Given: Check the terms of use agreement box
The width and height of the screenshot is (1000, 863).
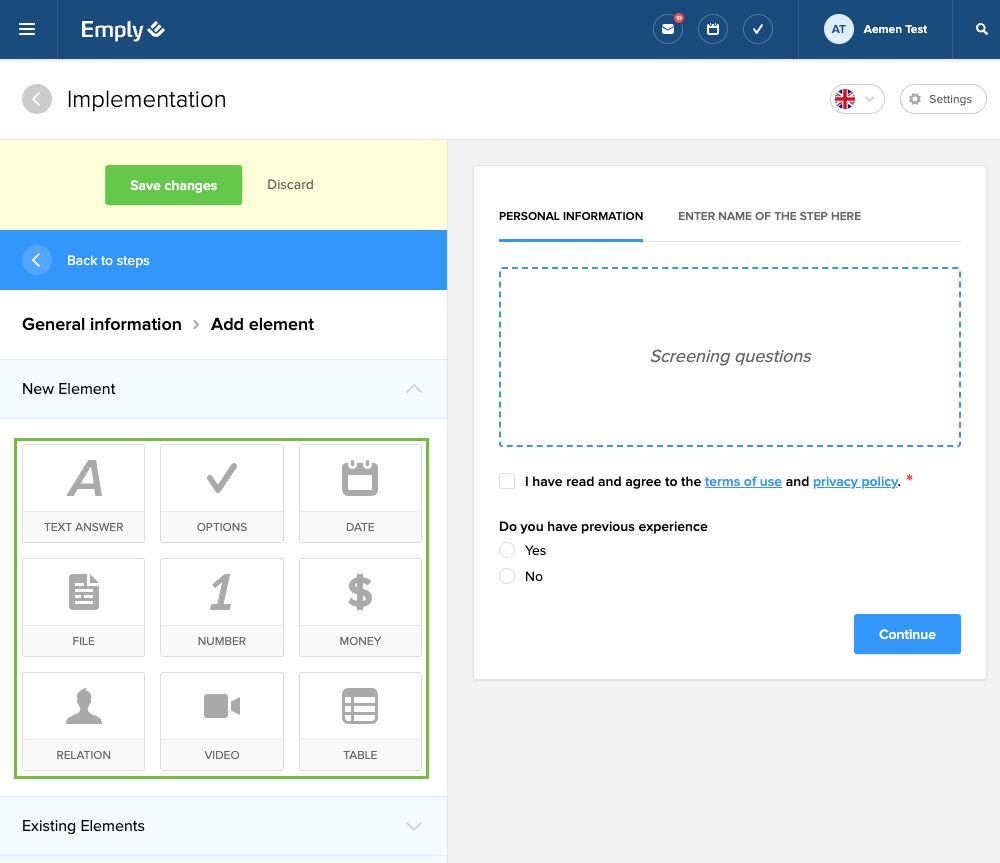Looking at the screenshot, I should click(x=507, y=481).
